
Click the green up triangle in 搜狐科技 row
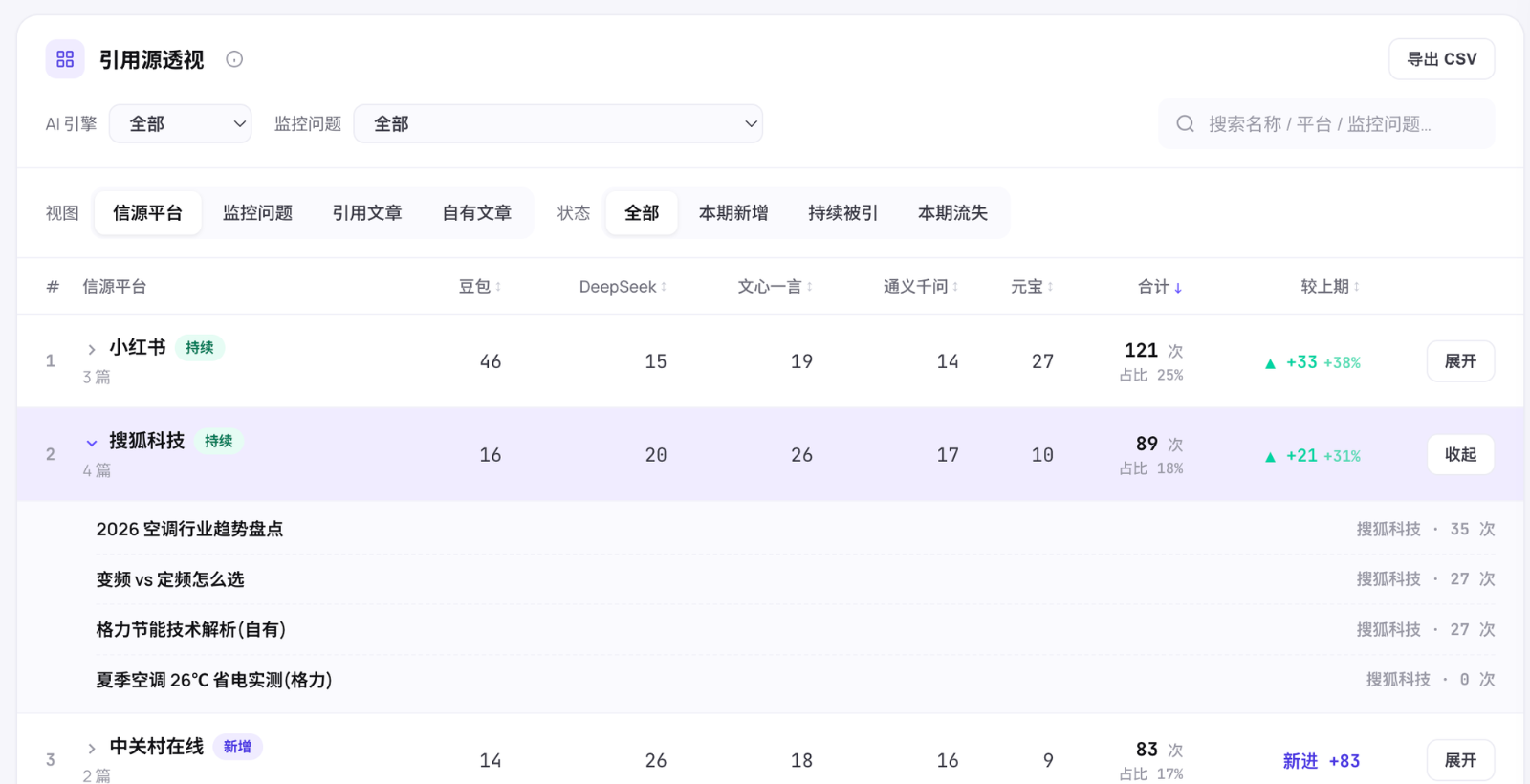click(x=1270, y=457)
